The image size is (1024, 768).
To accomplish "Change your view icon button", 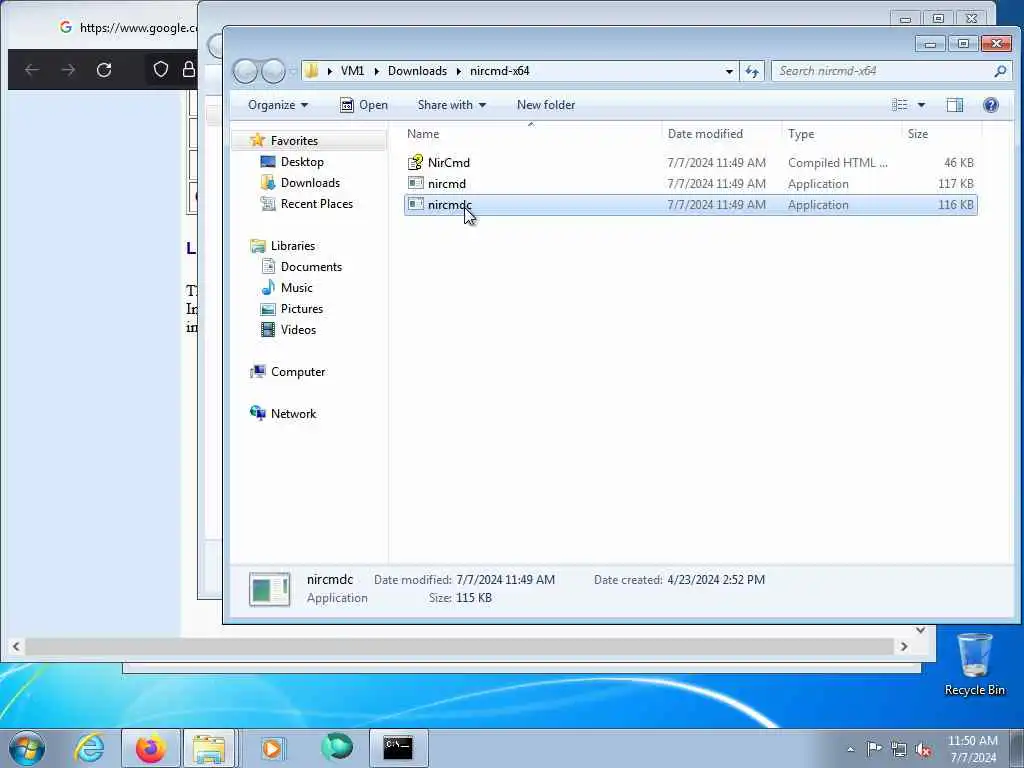I will tap(899, 105).
